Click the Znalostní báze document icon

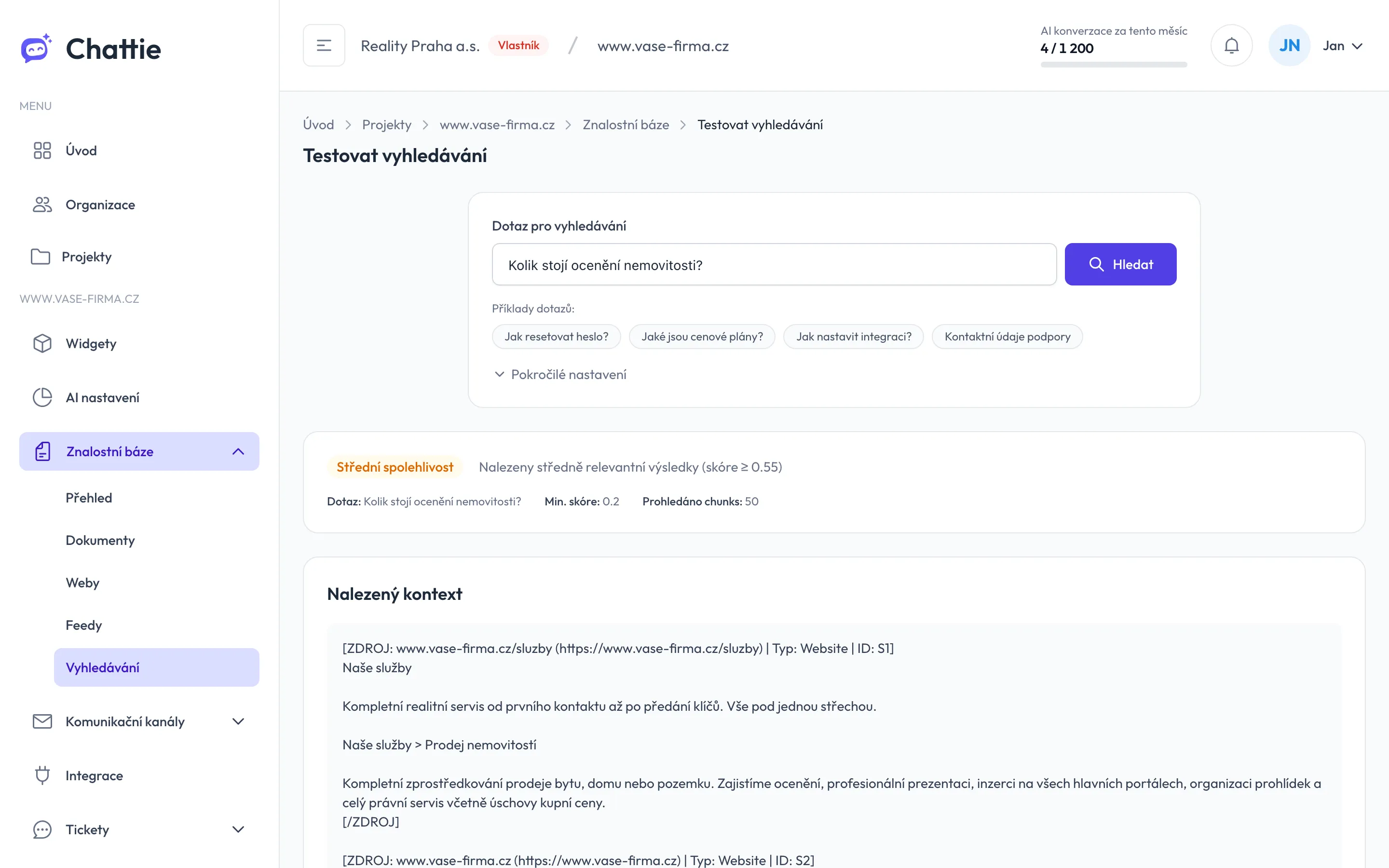(x=42, y=451)
